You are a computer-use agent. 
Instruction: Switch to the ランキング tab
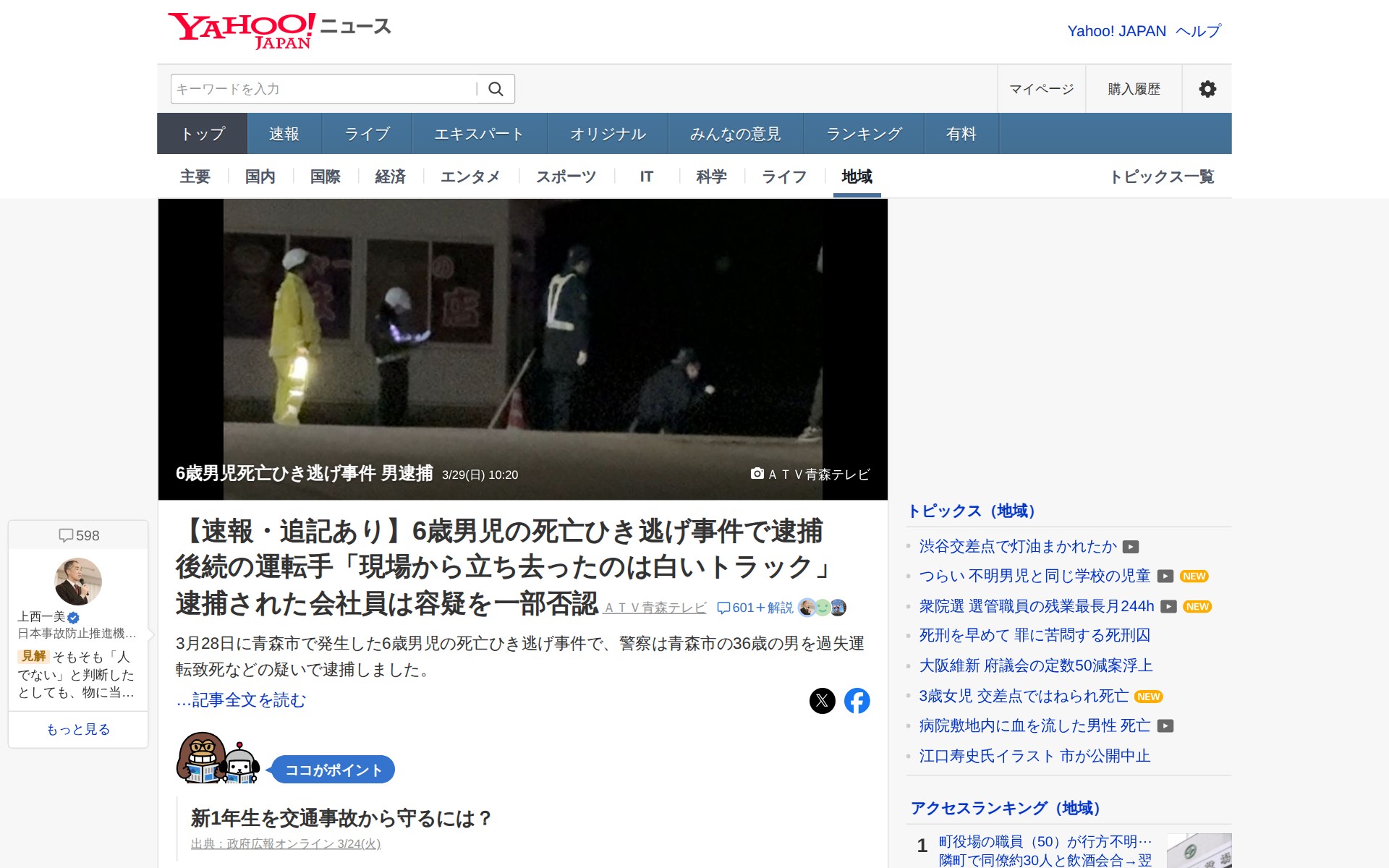(x=864, y=133)
